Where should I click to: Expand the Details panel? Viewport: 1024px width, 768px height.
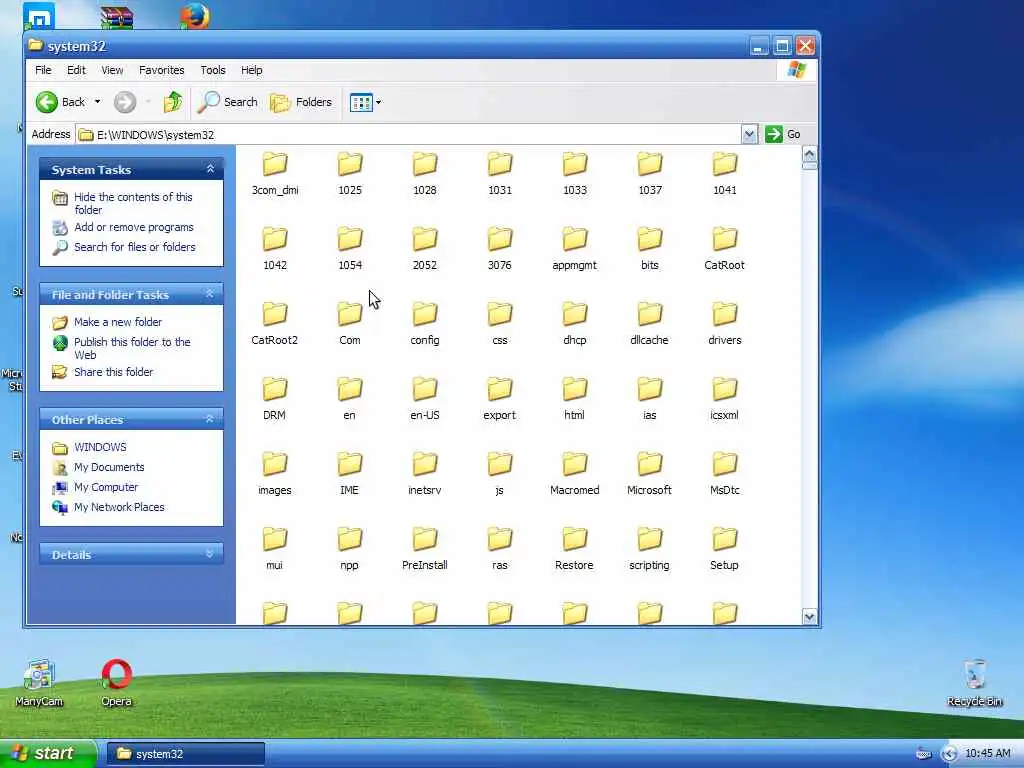pos(210,554)
